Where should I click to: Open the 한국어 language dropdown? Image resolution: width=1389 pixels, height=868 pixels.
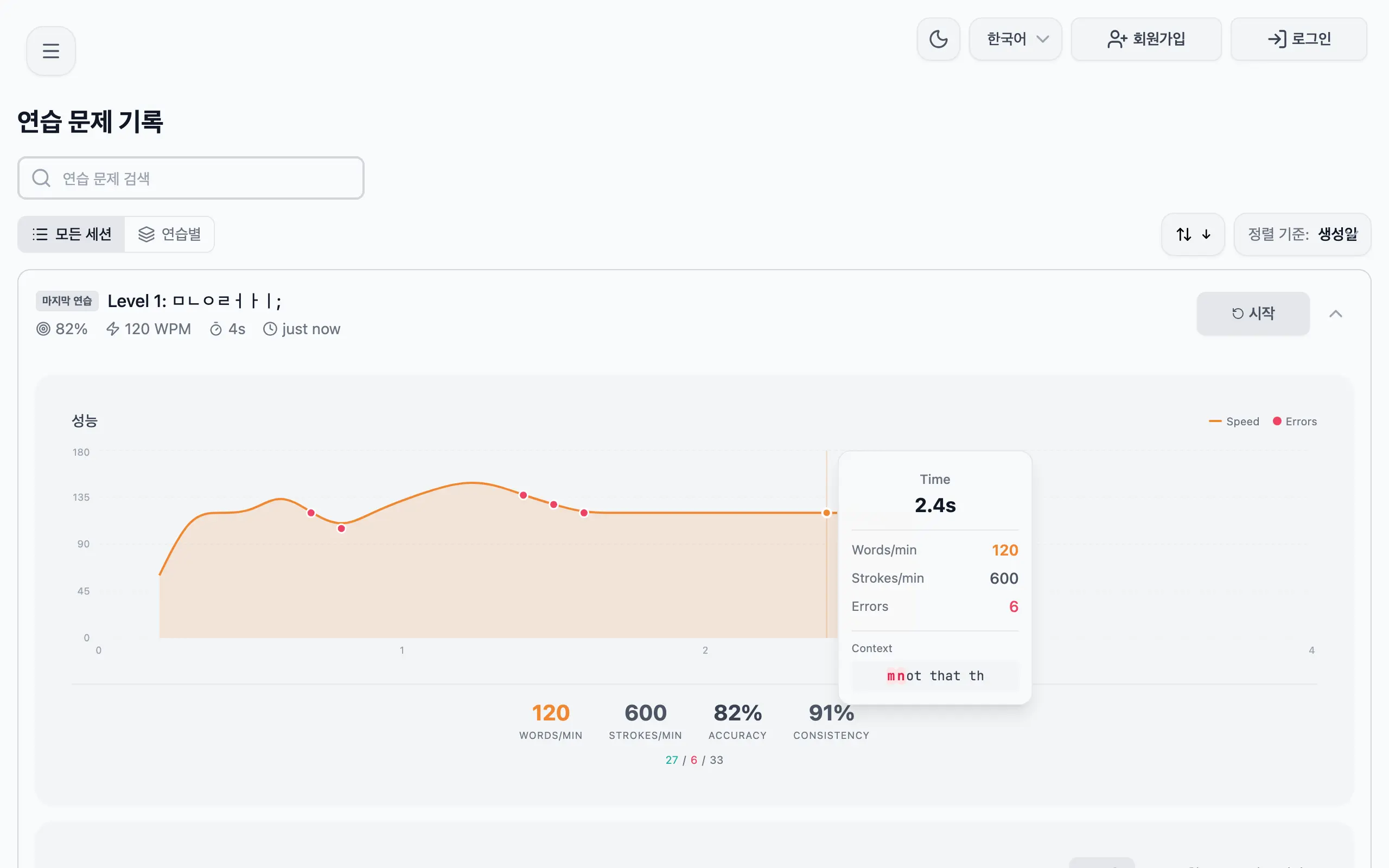1015,39
